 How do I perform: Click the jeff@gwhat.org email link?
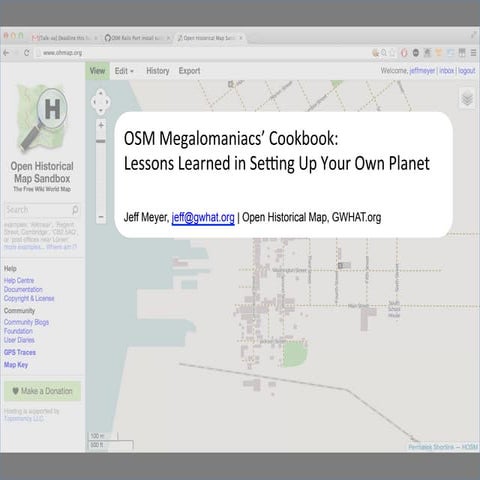(203, 217)
